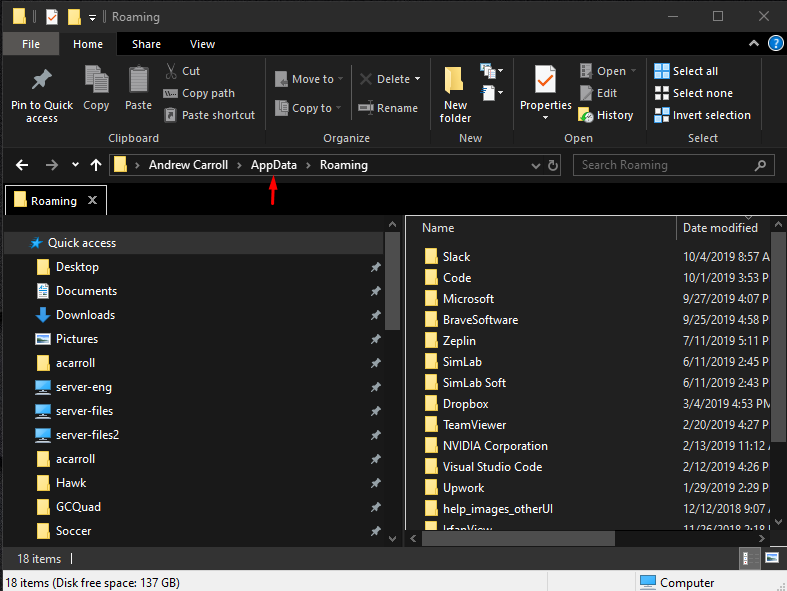The image size is (787, 591).
Task: Click Pin to Quick access icon
Action: pos(42,80)
